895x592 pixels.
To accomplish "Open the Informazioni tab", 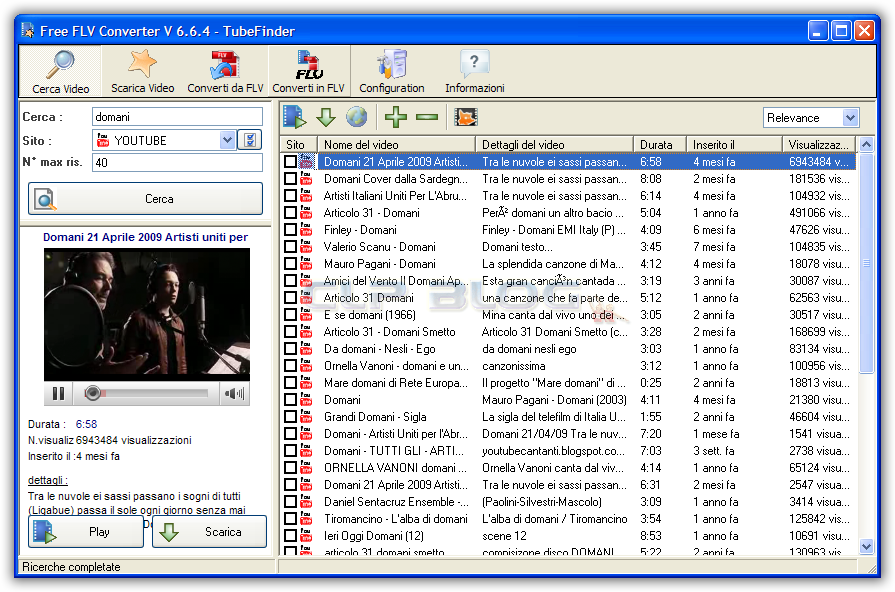I will coord(474,71).
